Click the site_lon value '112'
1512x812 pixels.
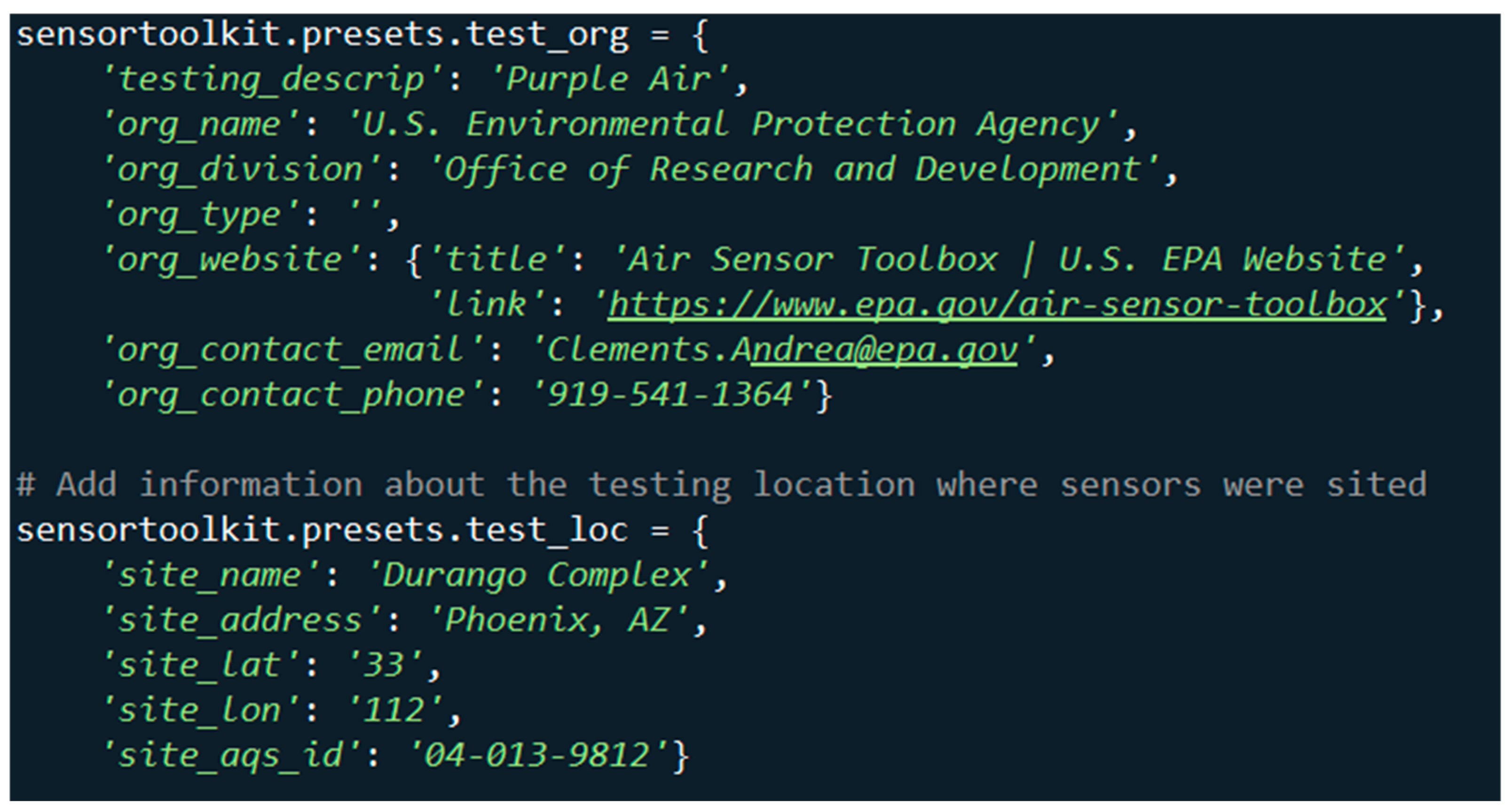coord(394,711)
